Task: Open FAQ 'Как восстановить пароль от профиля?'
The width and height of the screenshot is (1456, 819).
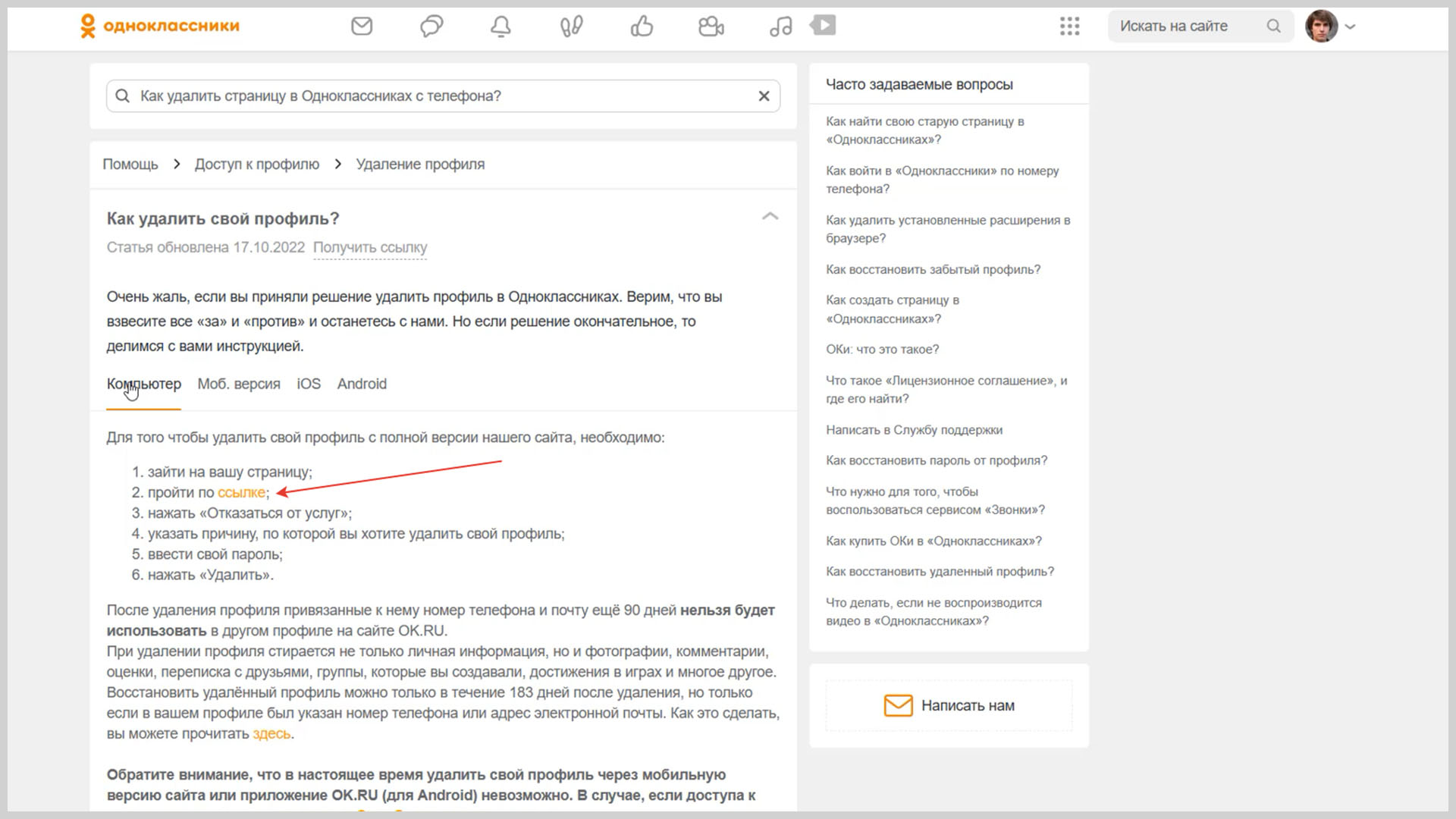Action: (937, 461)
